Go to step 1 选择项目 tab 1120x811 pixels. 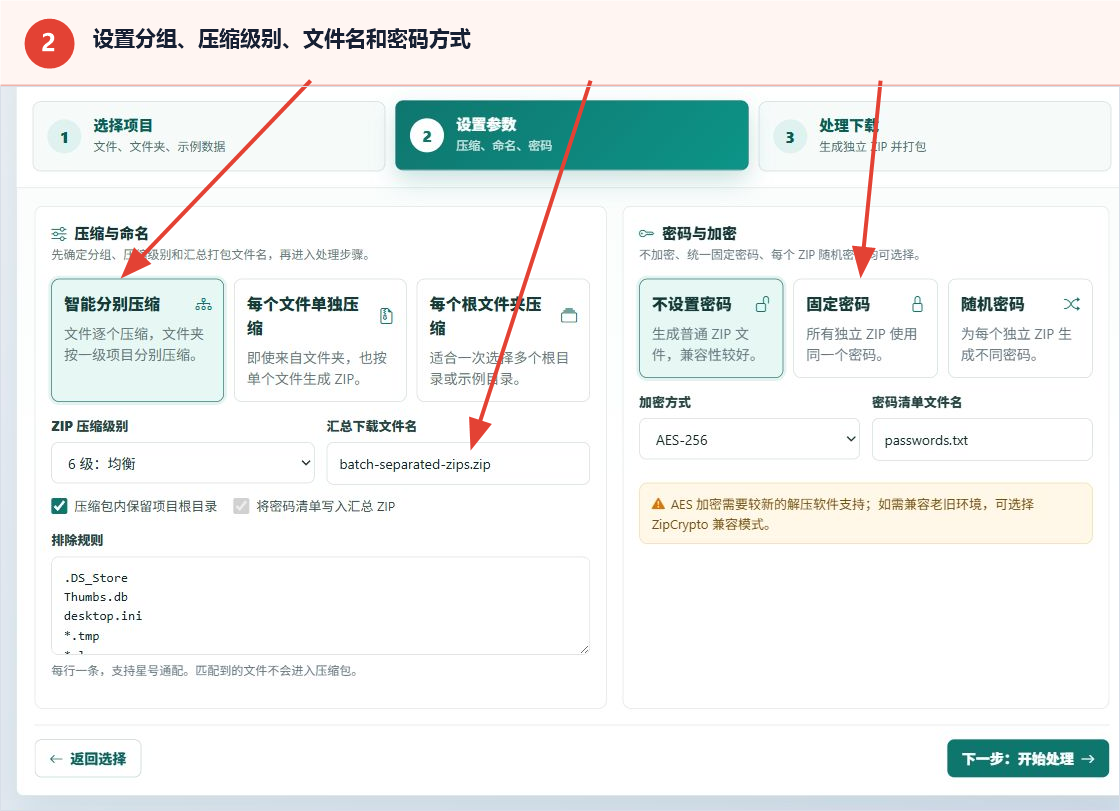(209, 136)
